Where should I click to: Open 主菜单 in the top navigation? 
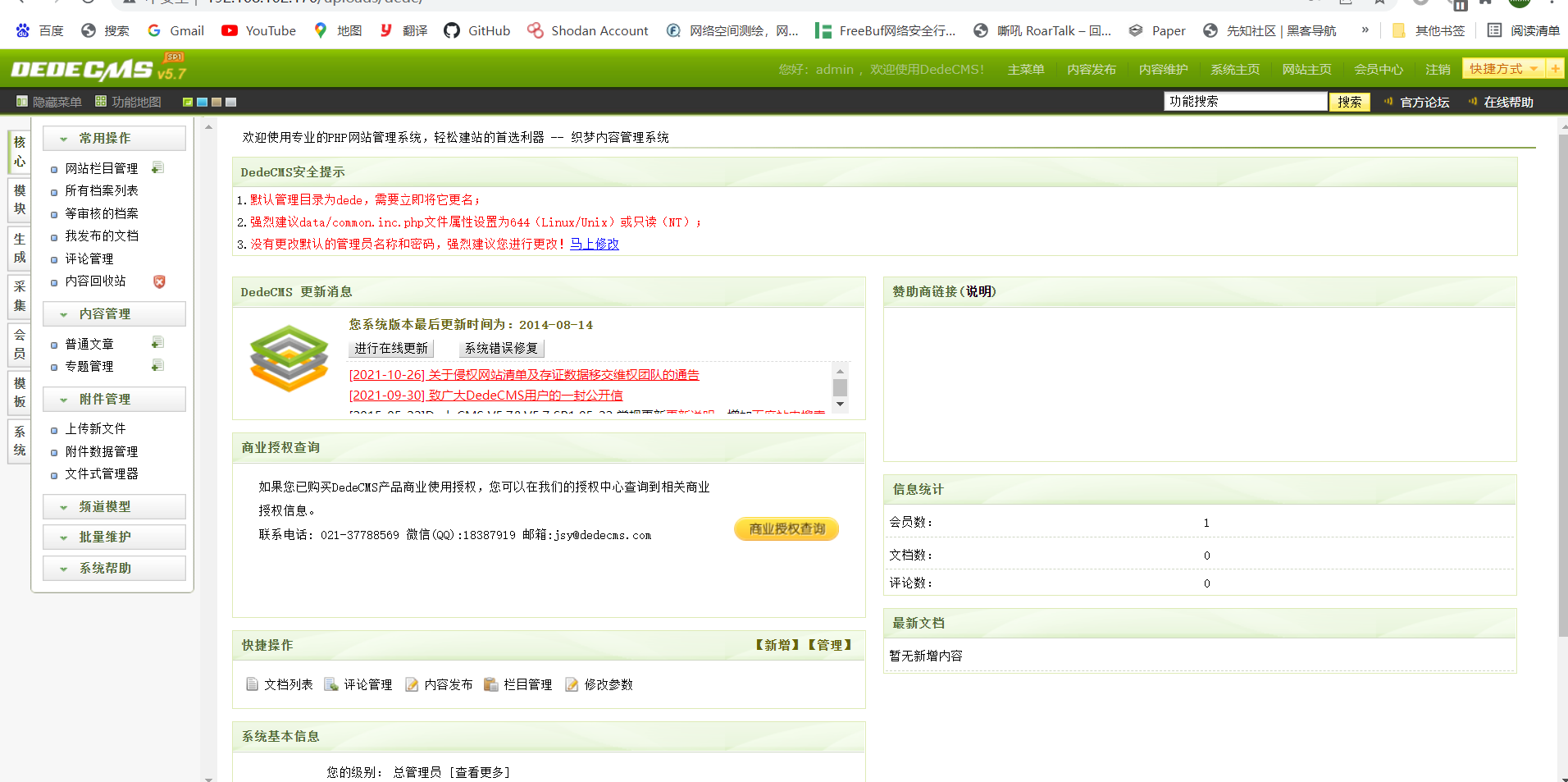1026,70
